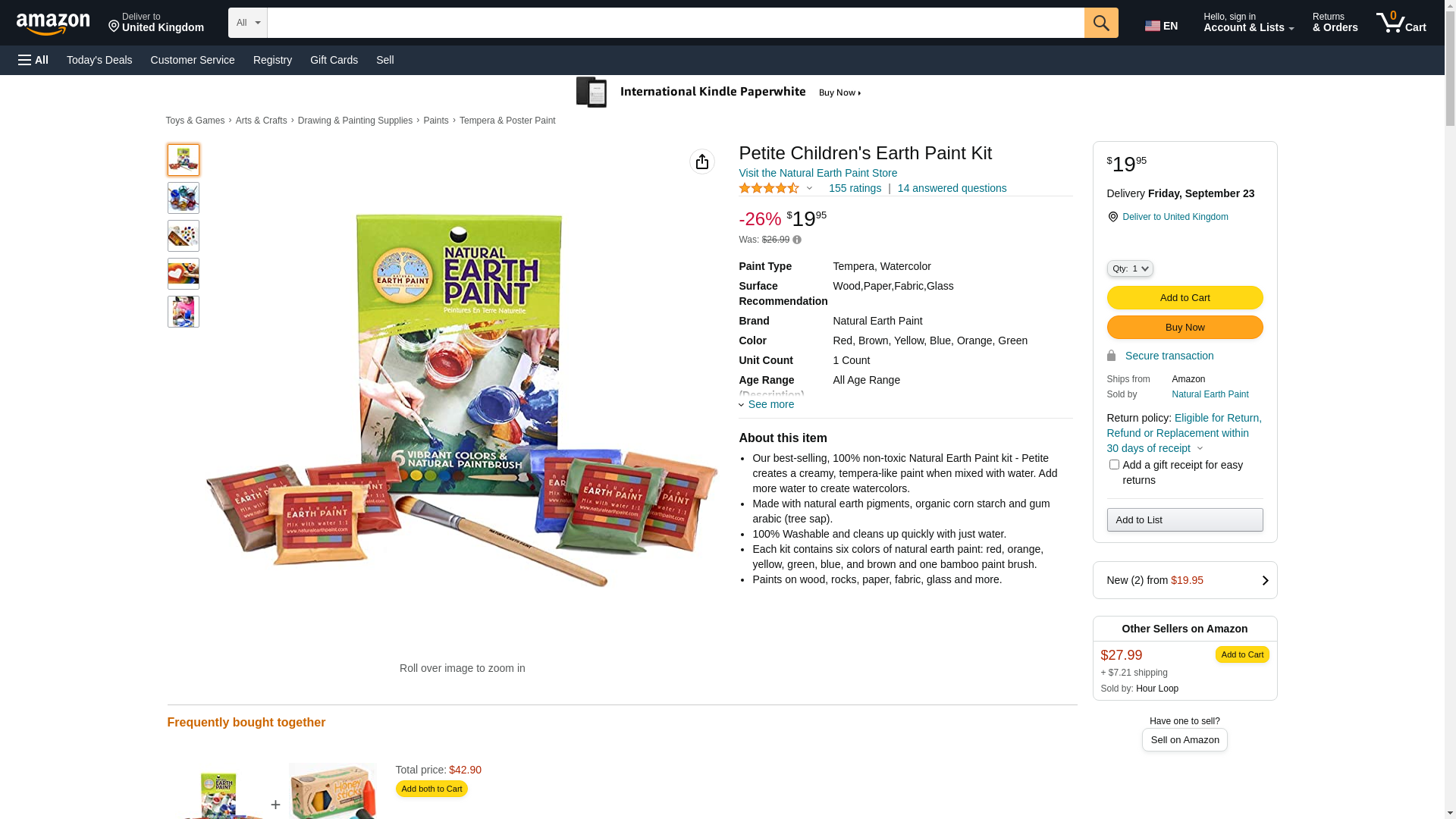Click the info icon beside Was price

point(797,240)
